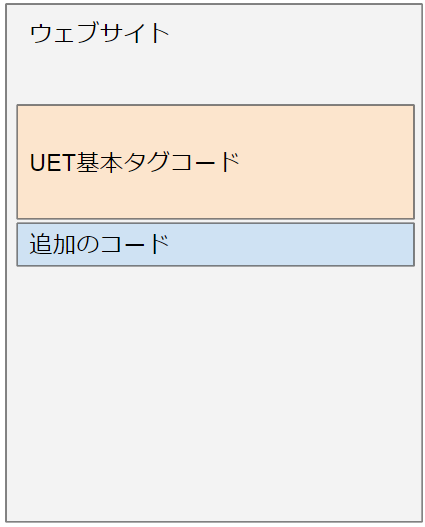
Task: Click the コード word in the blue box
Action: tap(134, 244)
